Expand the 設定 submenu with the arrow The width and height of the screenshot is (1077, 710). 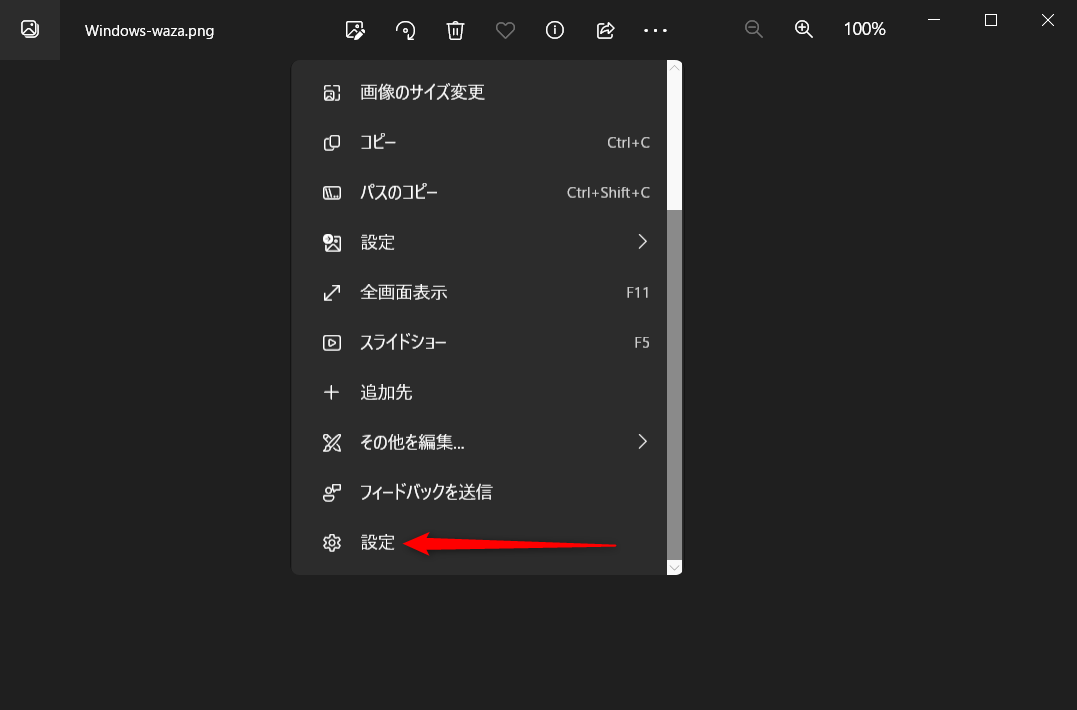642,242
